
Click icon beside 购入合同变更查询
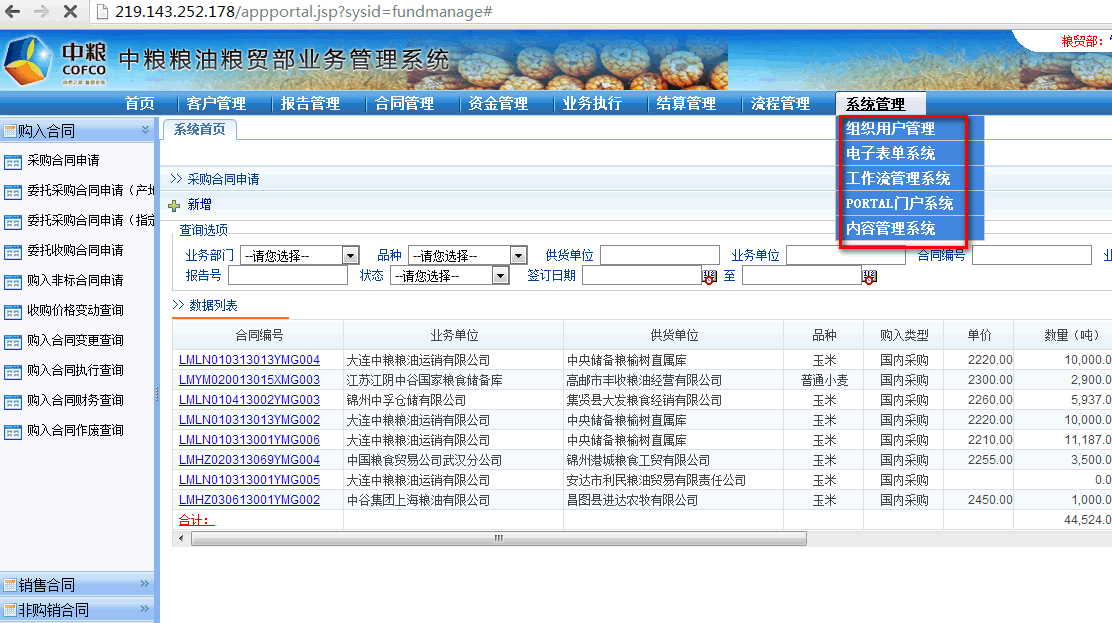coord(13,343)
